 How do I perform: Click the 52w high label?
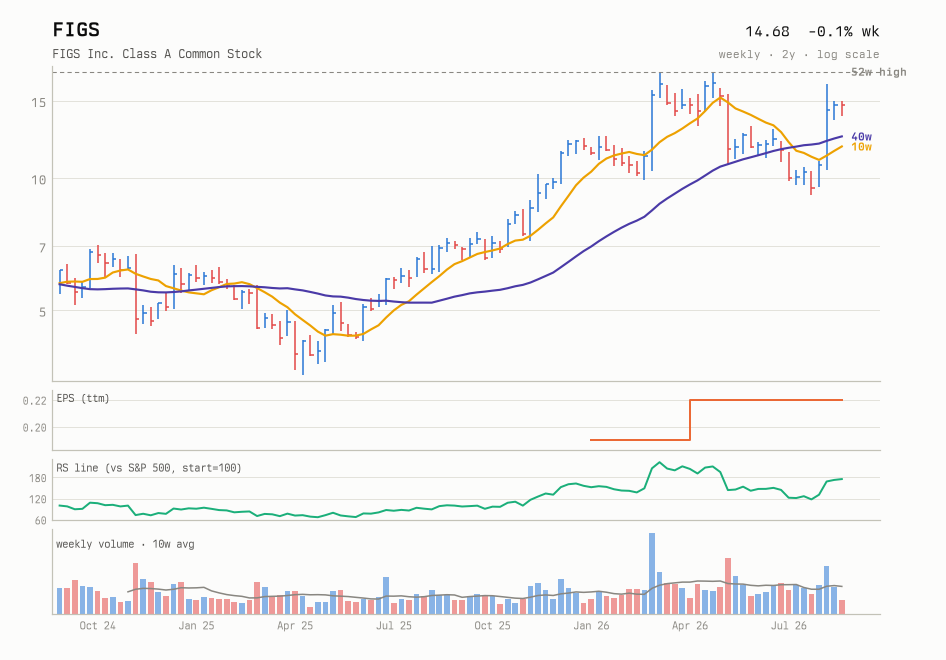coord(878,72)
